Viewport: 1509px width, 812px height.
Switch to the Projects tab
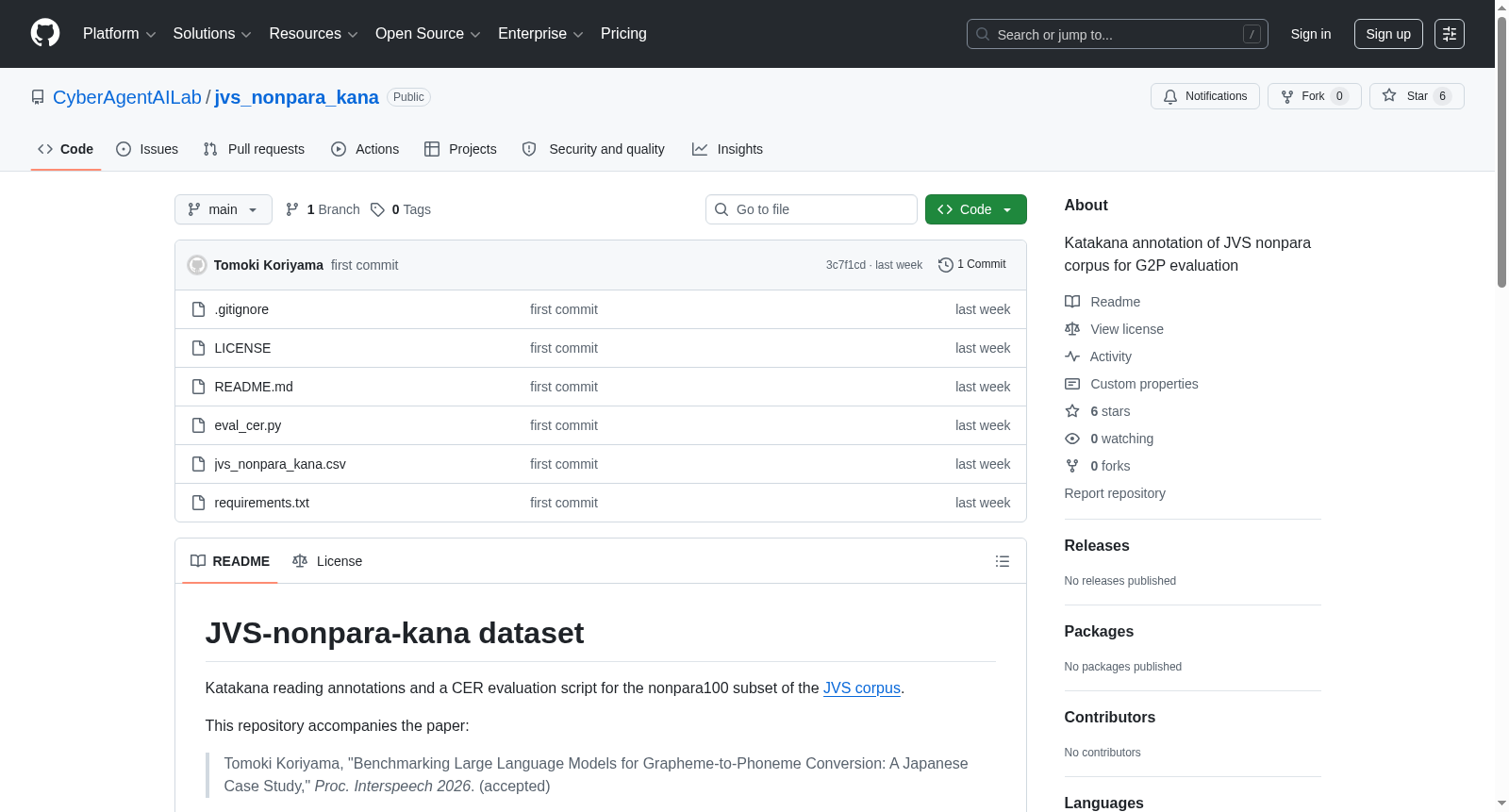click(x=460, y=149)
